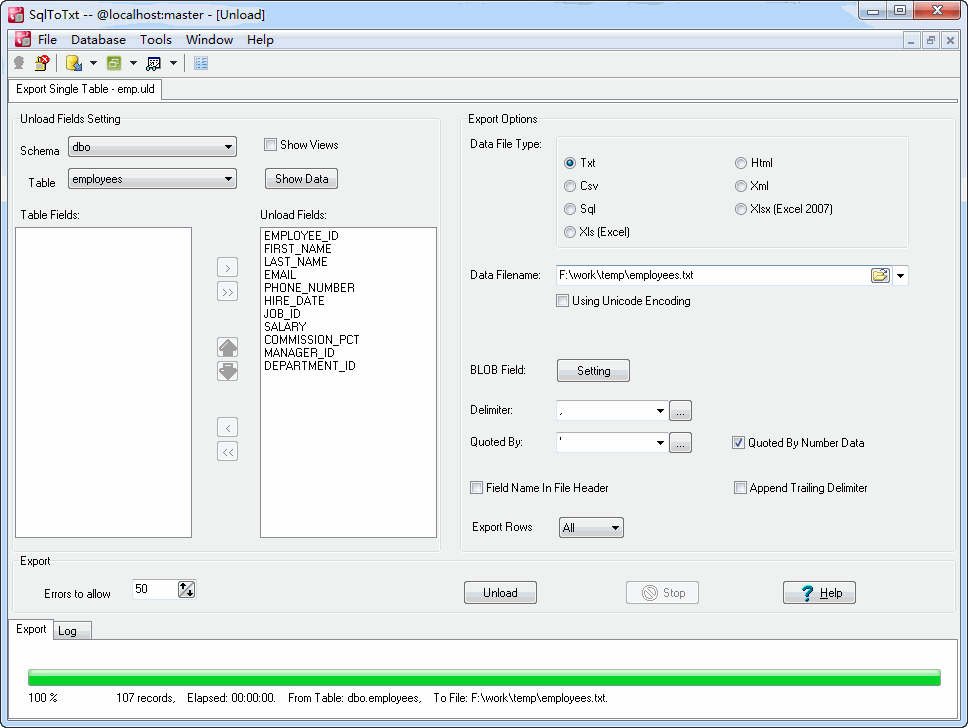
Task: Browse for data file via folder icon
Action: [880, 275]
